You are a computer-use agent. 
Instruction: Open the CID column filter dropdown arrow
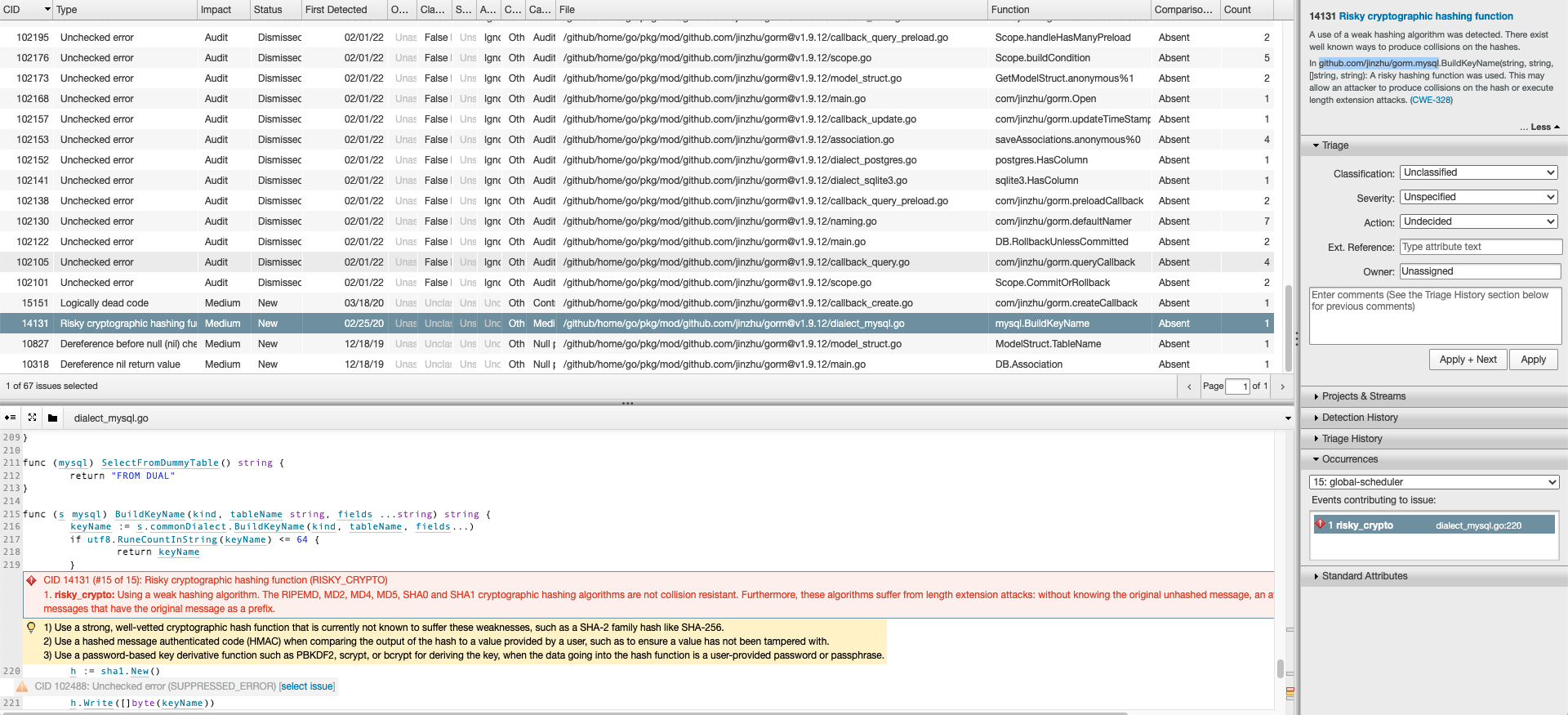47,10
